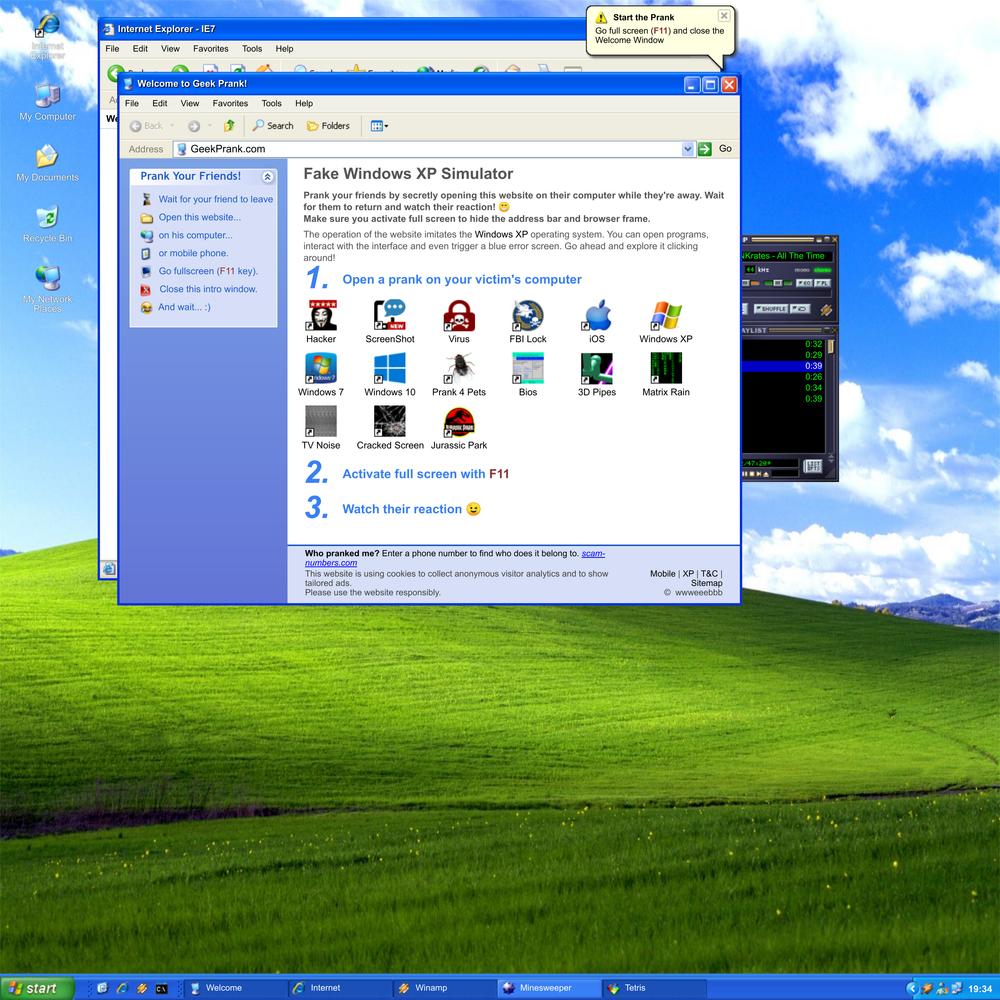Image resolution: width=1000 pixels, height=1000 pixels.
Task: Open Help menu in IE7 window
Action: coord(284,48)
